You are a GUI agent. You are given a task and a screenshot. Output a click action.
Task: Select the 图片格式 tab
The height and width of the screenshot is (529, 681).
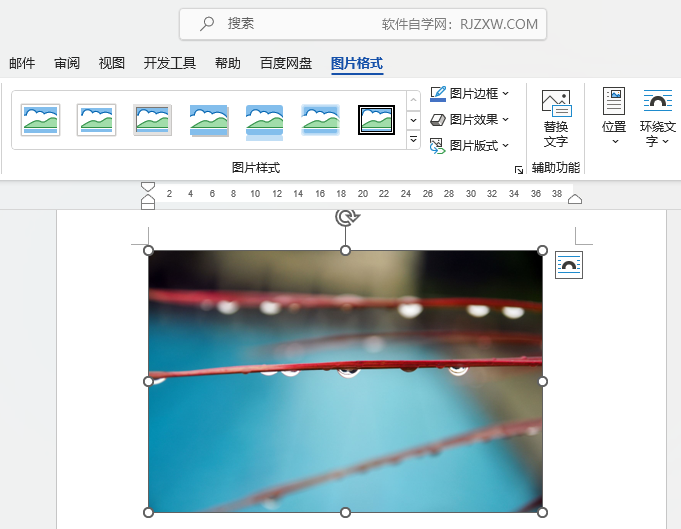357,63
